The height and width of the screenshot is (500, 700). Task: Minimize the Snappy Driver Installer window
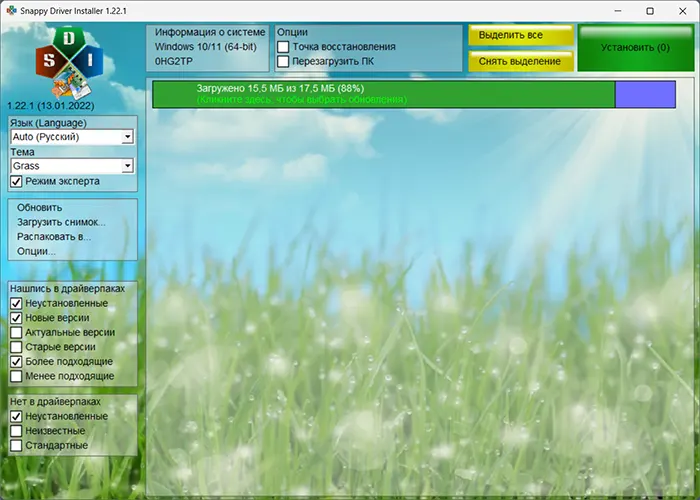pos(618,11)
